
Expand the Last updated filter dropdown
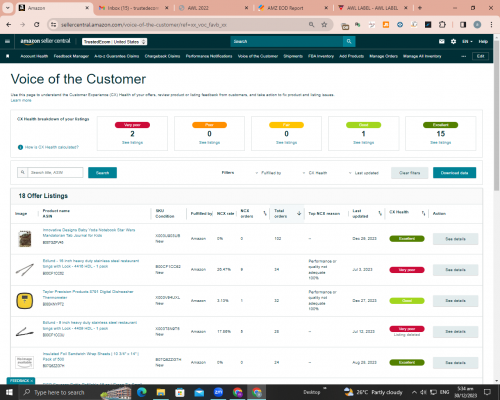[x=364, y=173]
